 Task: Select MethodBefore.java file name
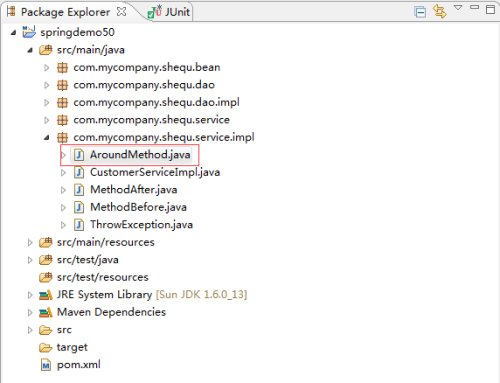138,208
